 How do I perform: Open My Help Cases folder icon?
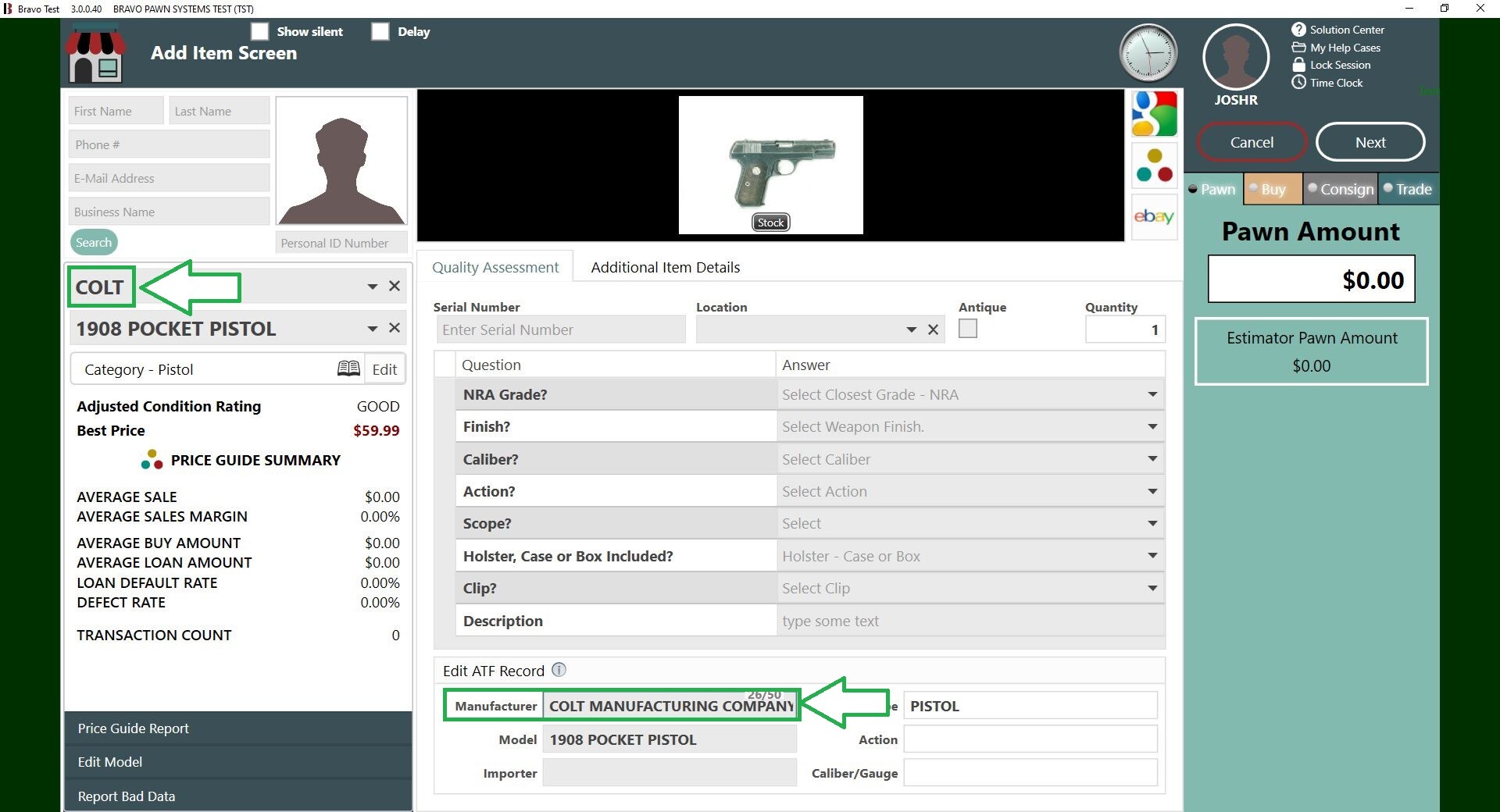(1298, 48)
